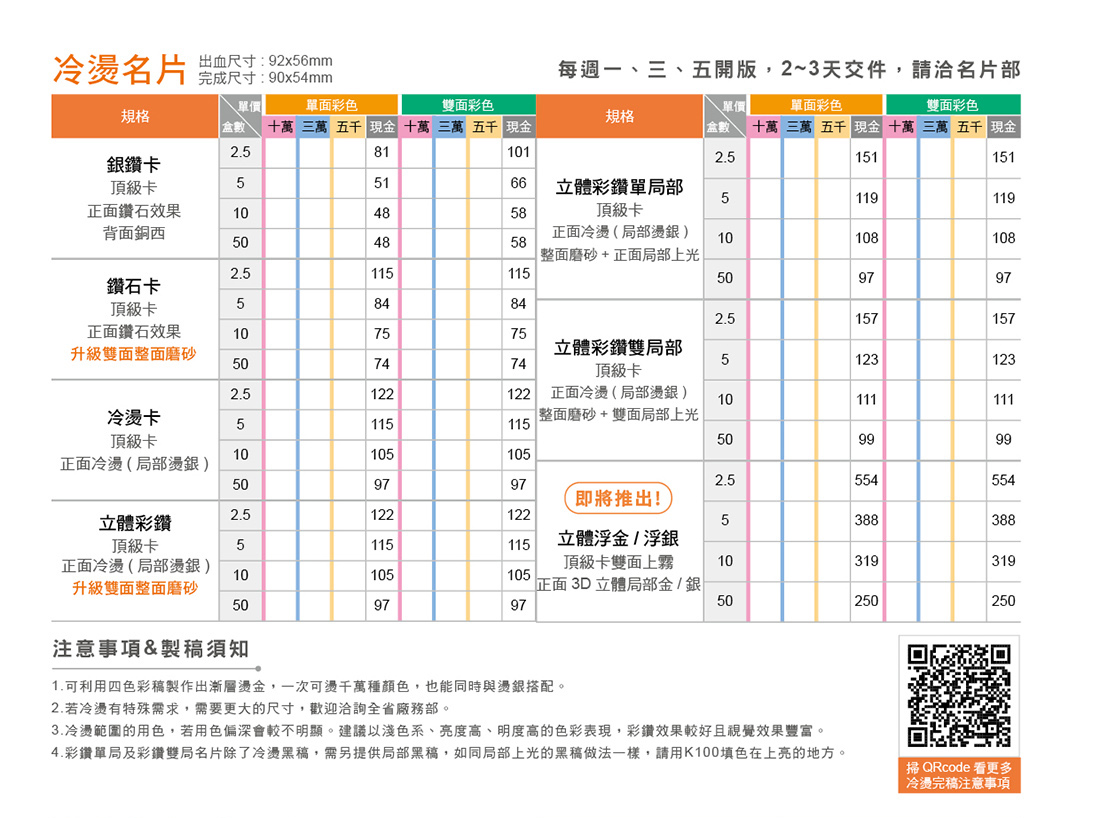Image resolution: width=1100 pixels, height=818 pixels.
Task: Click the '立體浮金 / 浮銀' product name
Action: point(618,539)
